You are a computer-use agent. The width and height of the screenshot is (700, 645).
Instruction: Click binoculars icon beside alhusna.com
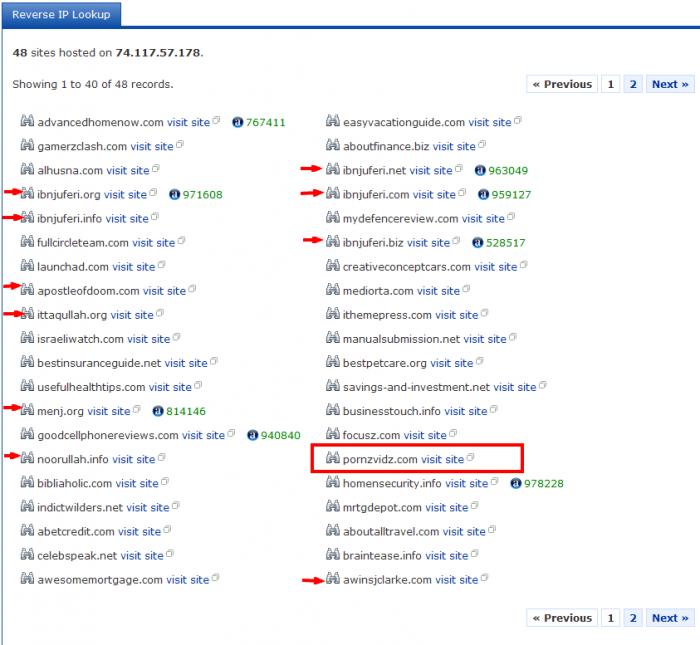pos(27,169)
